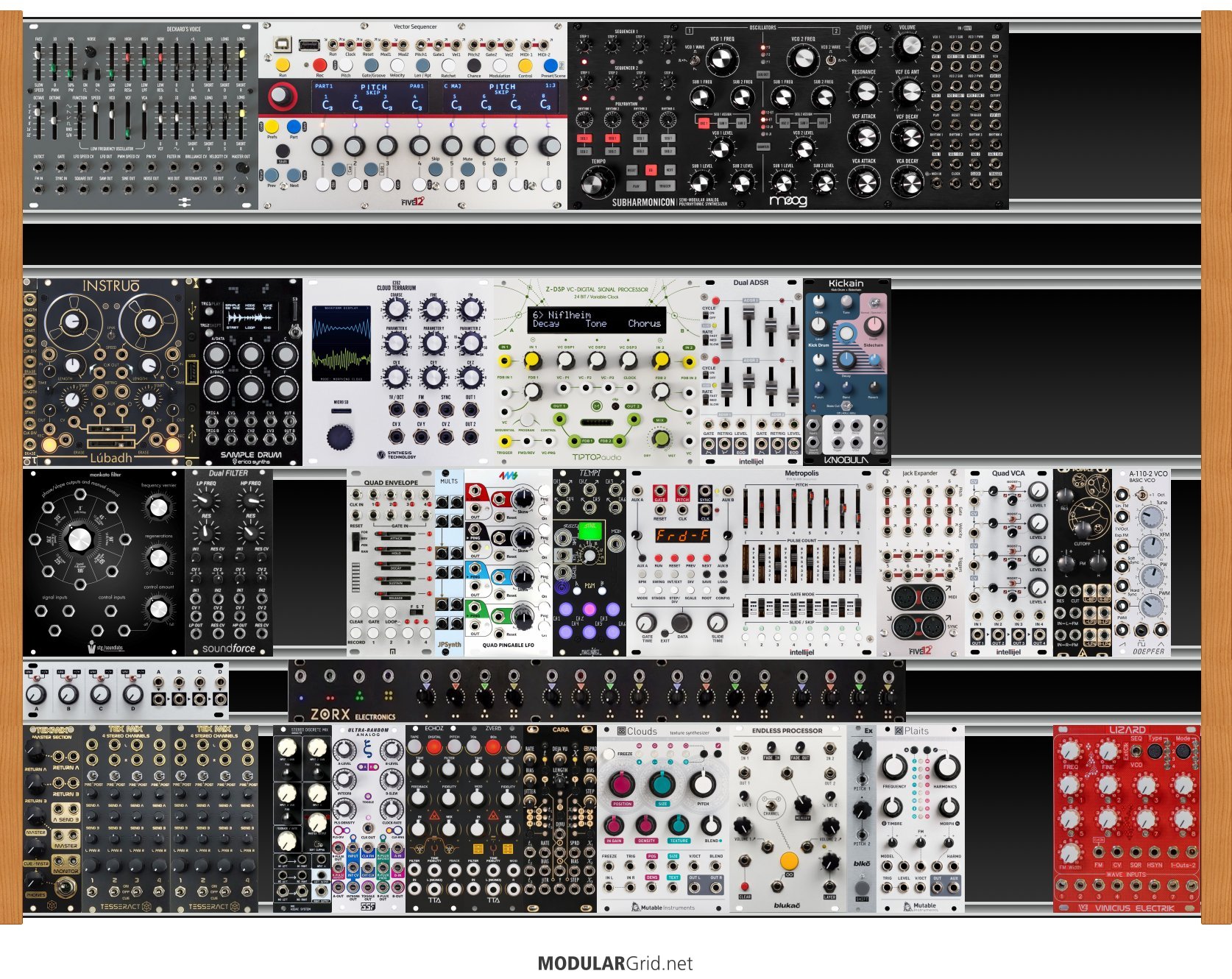Click the red EG button on Subharmonicon

651,170
